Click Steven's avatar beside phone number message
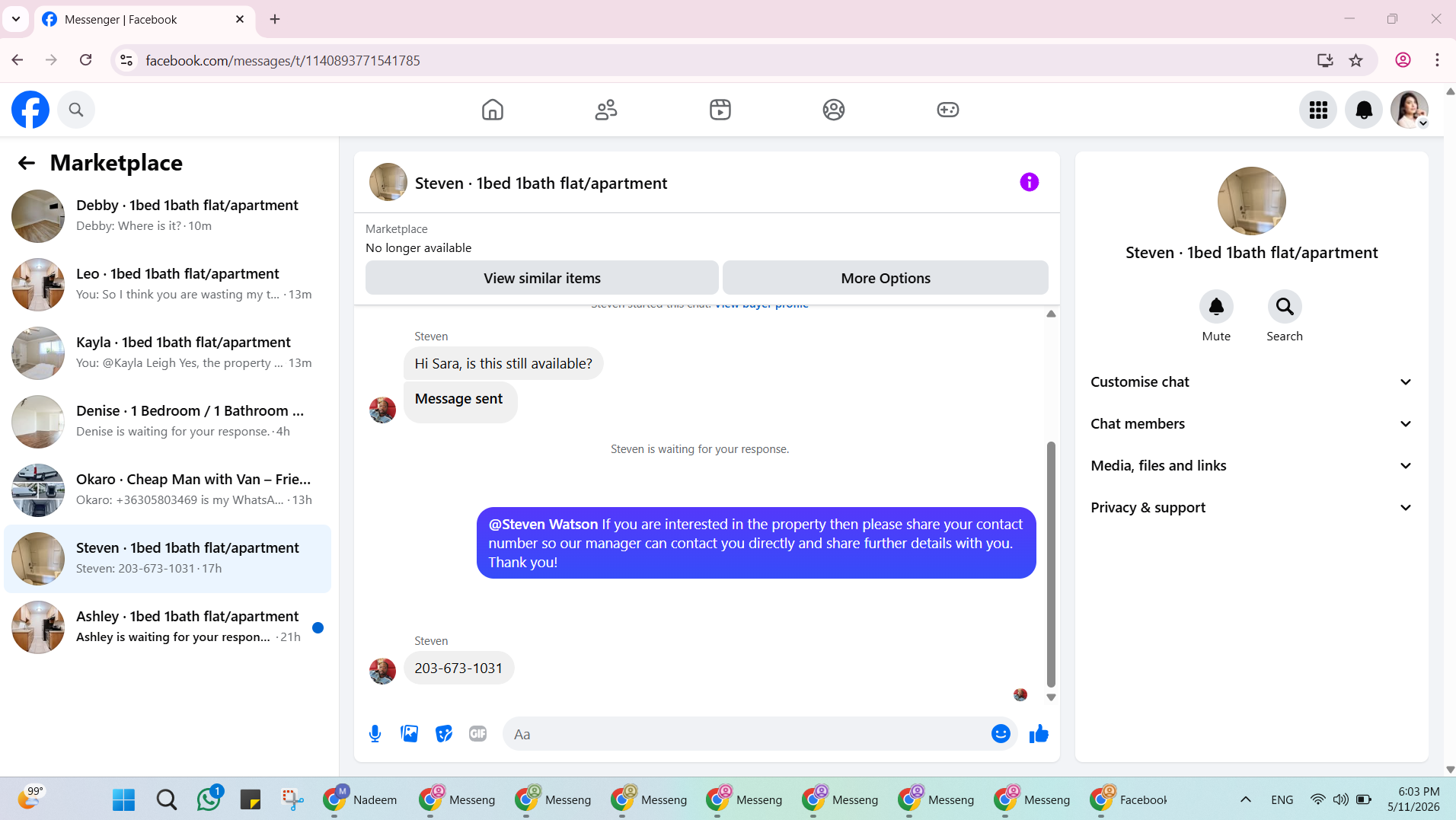Image resolution: width=1456 pixels, height=820 pixels. [382, 671]
